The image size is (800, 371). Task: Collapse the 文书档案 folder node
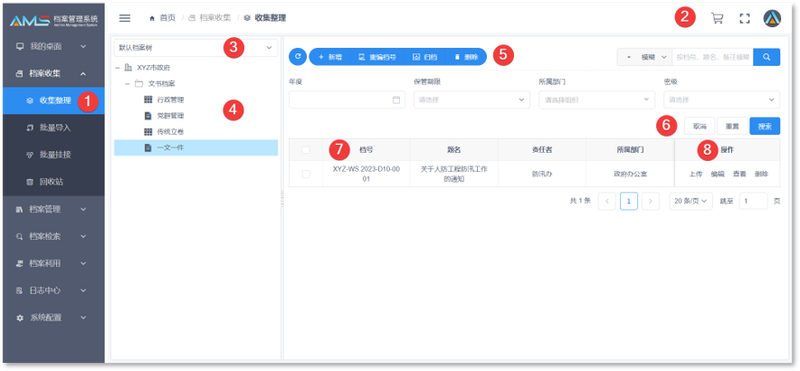point(128,83)
